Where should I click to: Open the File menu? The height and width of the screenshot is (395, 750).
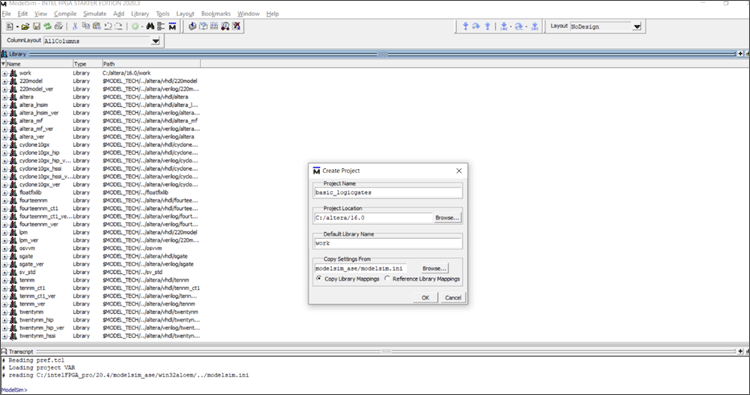coord(6,14)
